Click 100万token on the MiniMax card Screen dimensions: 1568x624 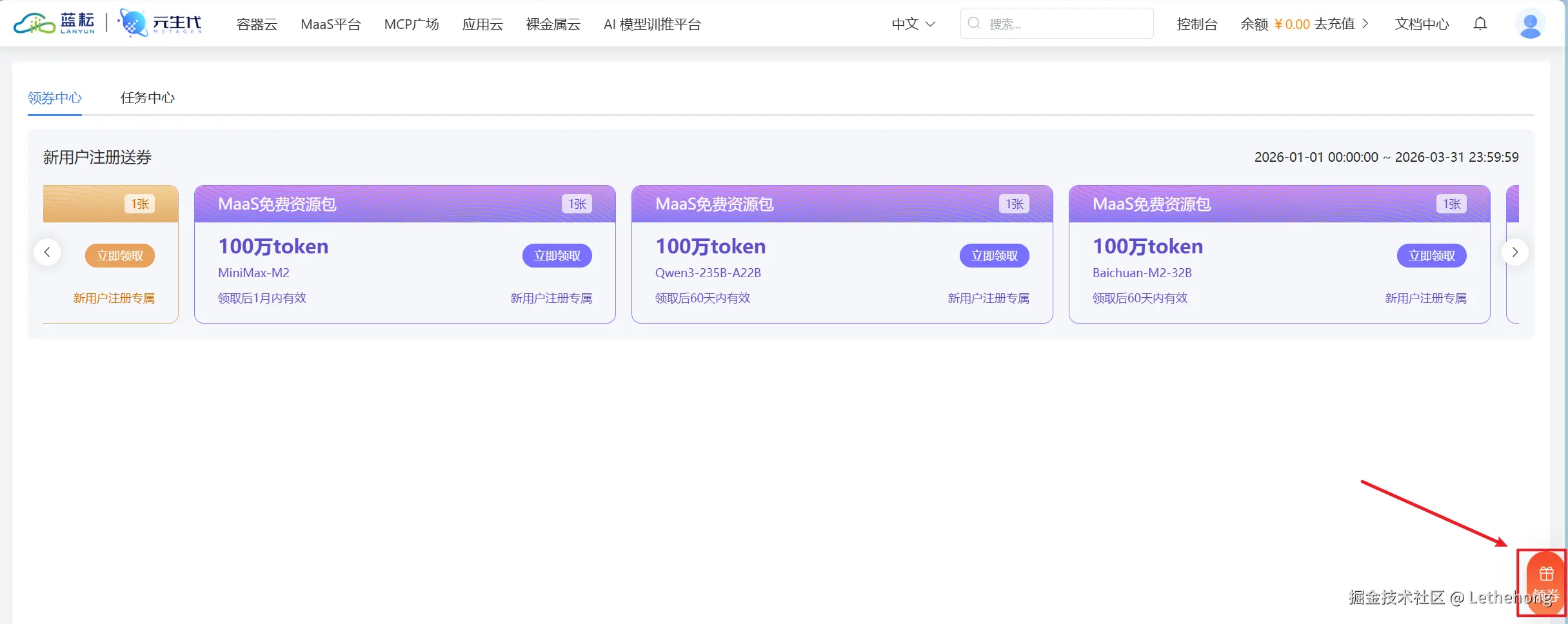coord(273,246)
